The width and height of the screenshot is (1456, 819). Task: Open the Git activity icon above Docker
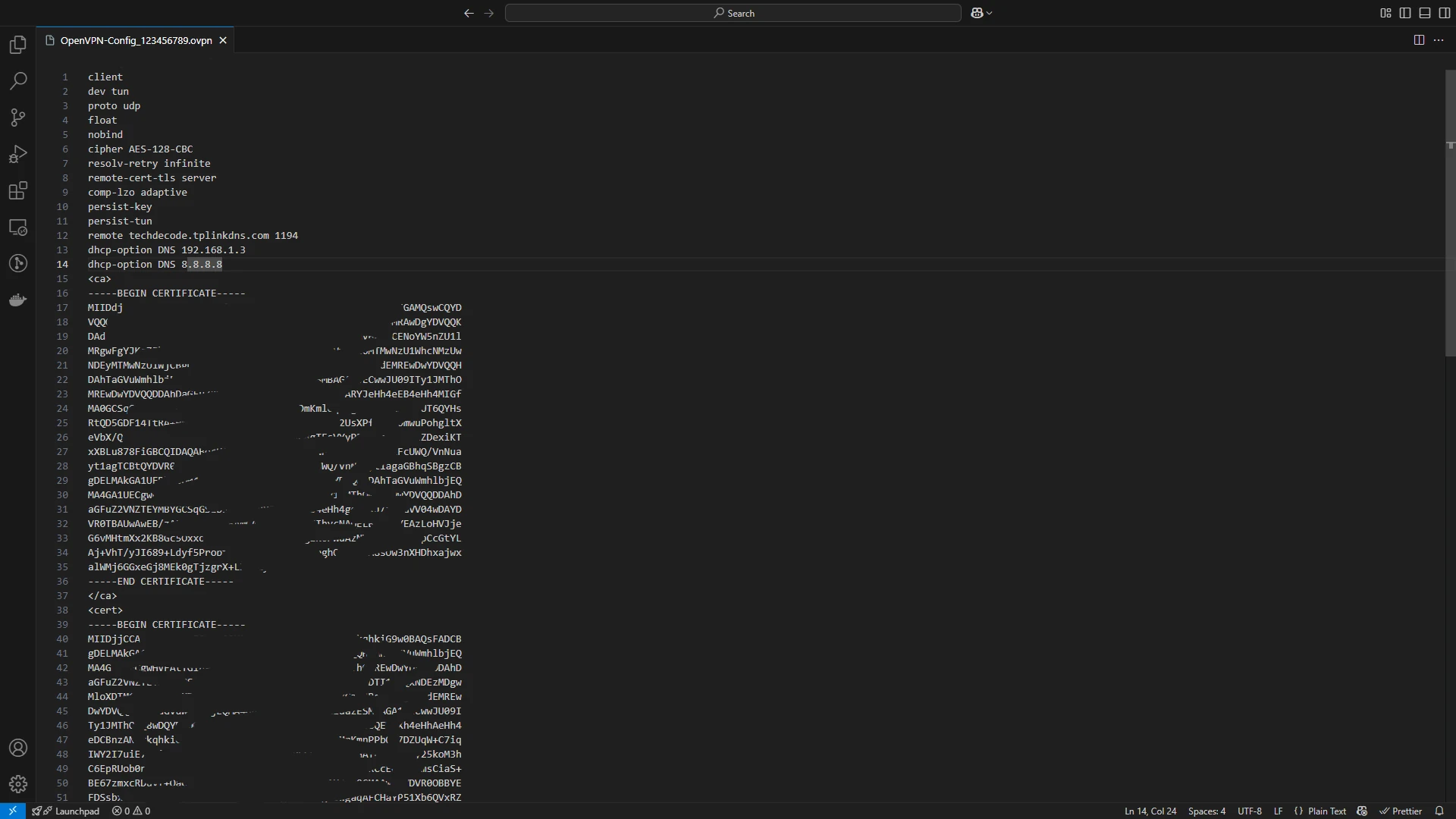pos(18,263)
